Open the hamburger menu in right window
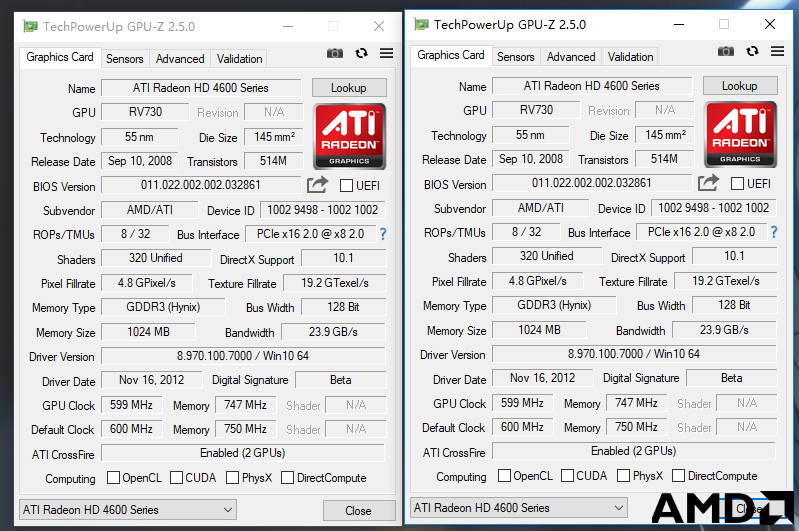The width and height of the screenshot is (799, 531). tap(777, 51)
